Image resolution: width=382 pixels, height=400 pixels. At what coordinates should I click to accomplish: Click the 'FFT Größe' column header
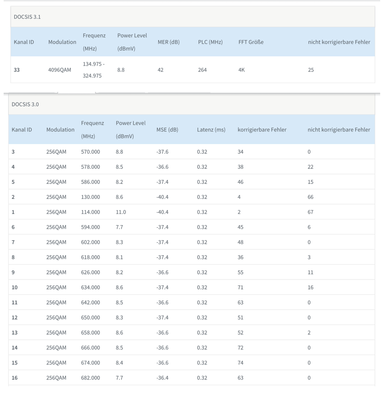251,42
